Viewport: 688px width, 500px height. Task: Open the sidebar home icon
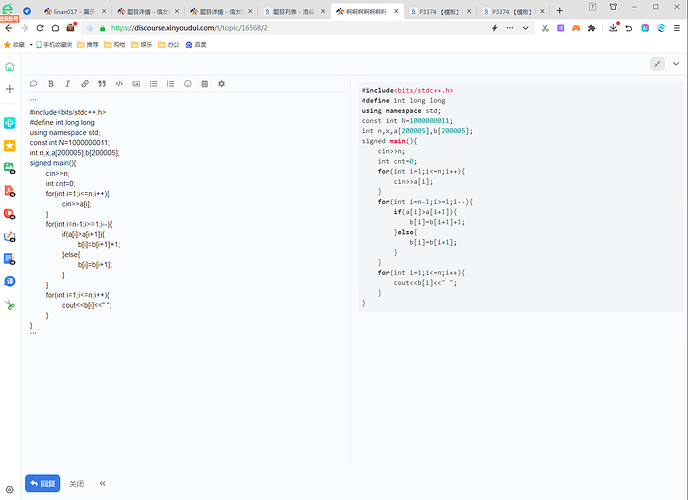[x=10, y=67]
